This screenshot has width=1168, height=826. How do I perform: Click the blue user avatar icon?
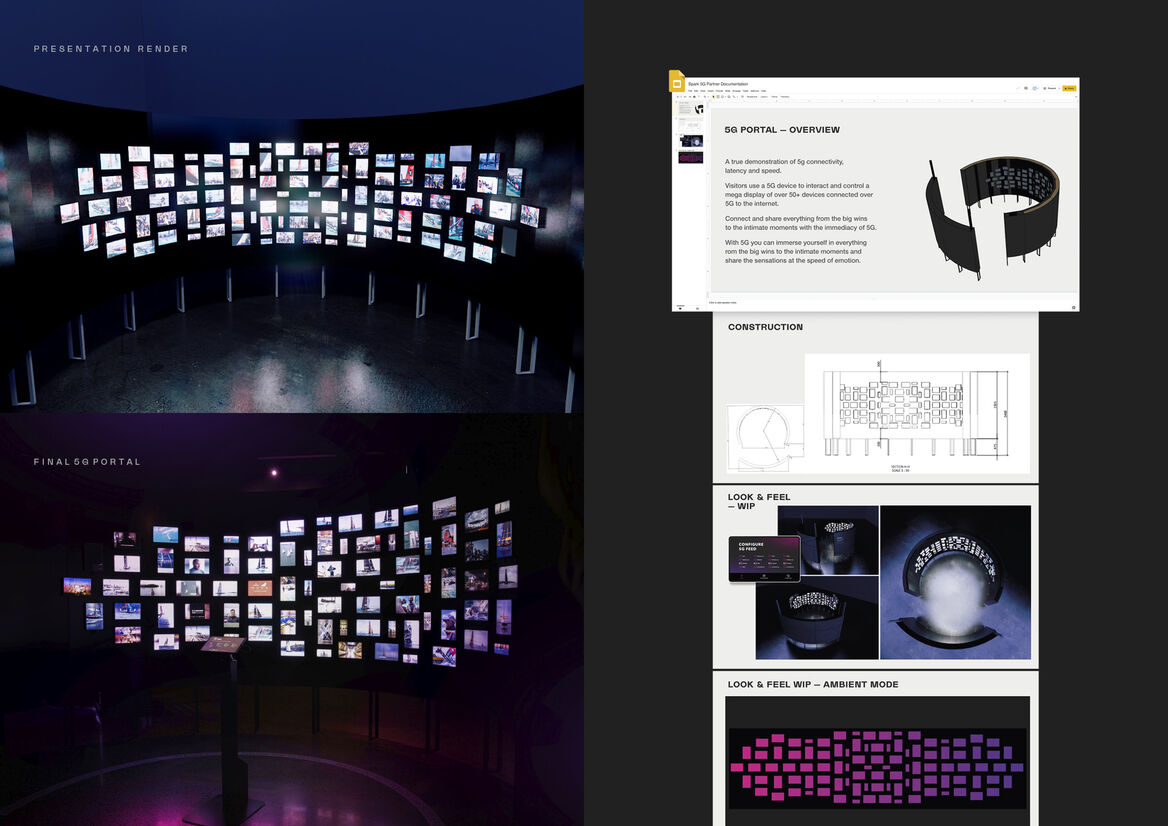[x=1035, y=88]
